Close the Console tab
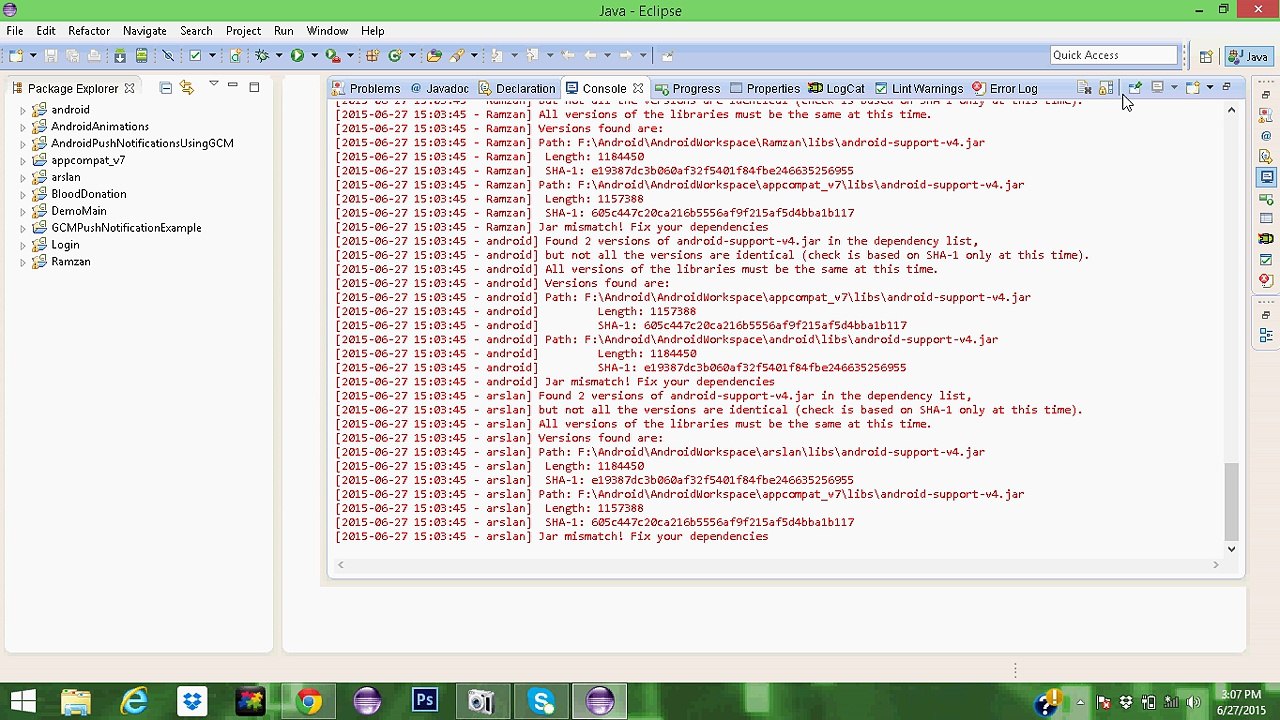Image resolution: width=1280 pixels, height=720 pixels. click(x=638, y=88)
